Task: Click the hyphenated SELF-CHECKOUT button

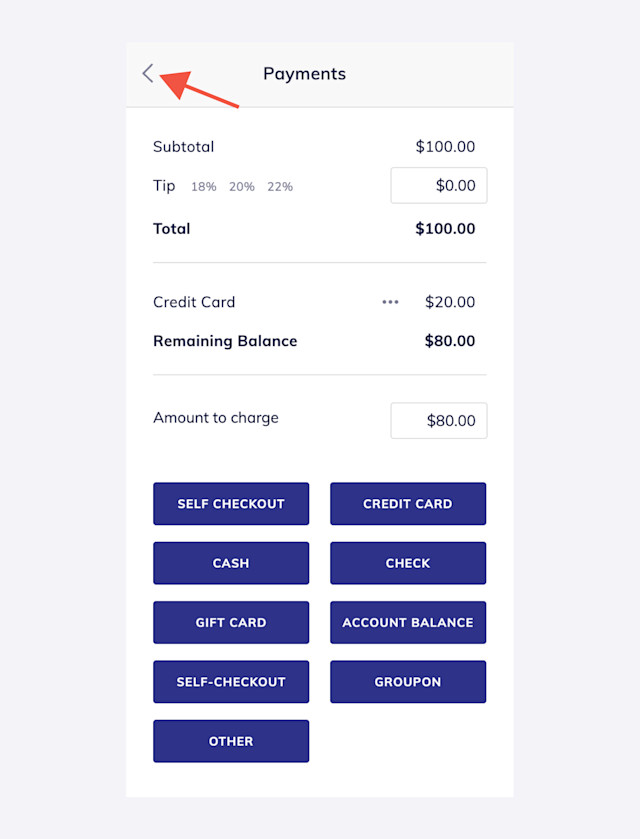Action: tap(231, 682)
